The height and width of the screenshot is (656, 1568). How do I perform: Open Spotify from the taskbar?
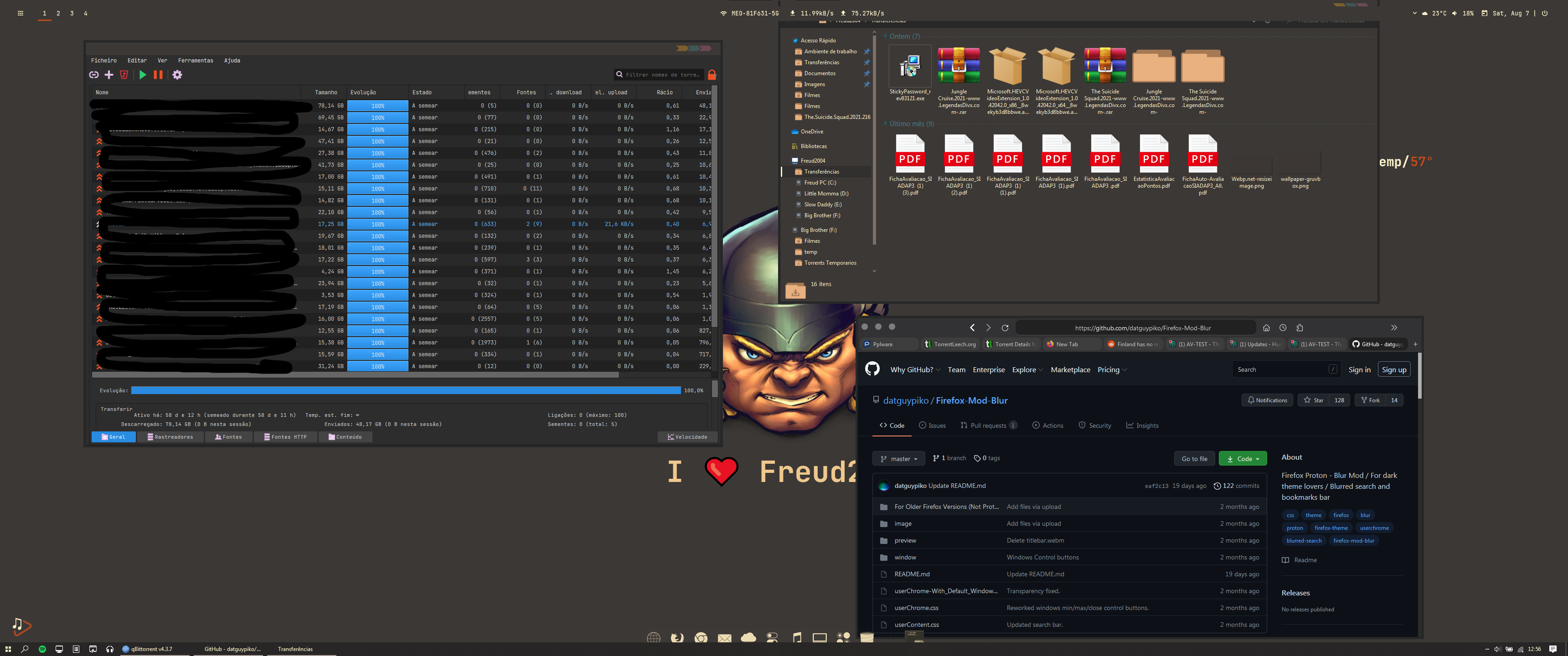pyautogui.click(x=42, y=649)
